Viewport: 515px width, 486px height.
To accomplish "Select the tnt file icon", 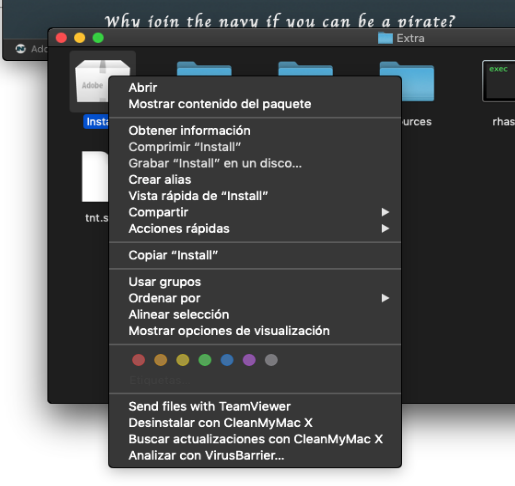I will pyautogui.click(x=95, y=176).
